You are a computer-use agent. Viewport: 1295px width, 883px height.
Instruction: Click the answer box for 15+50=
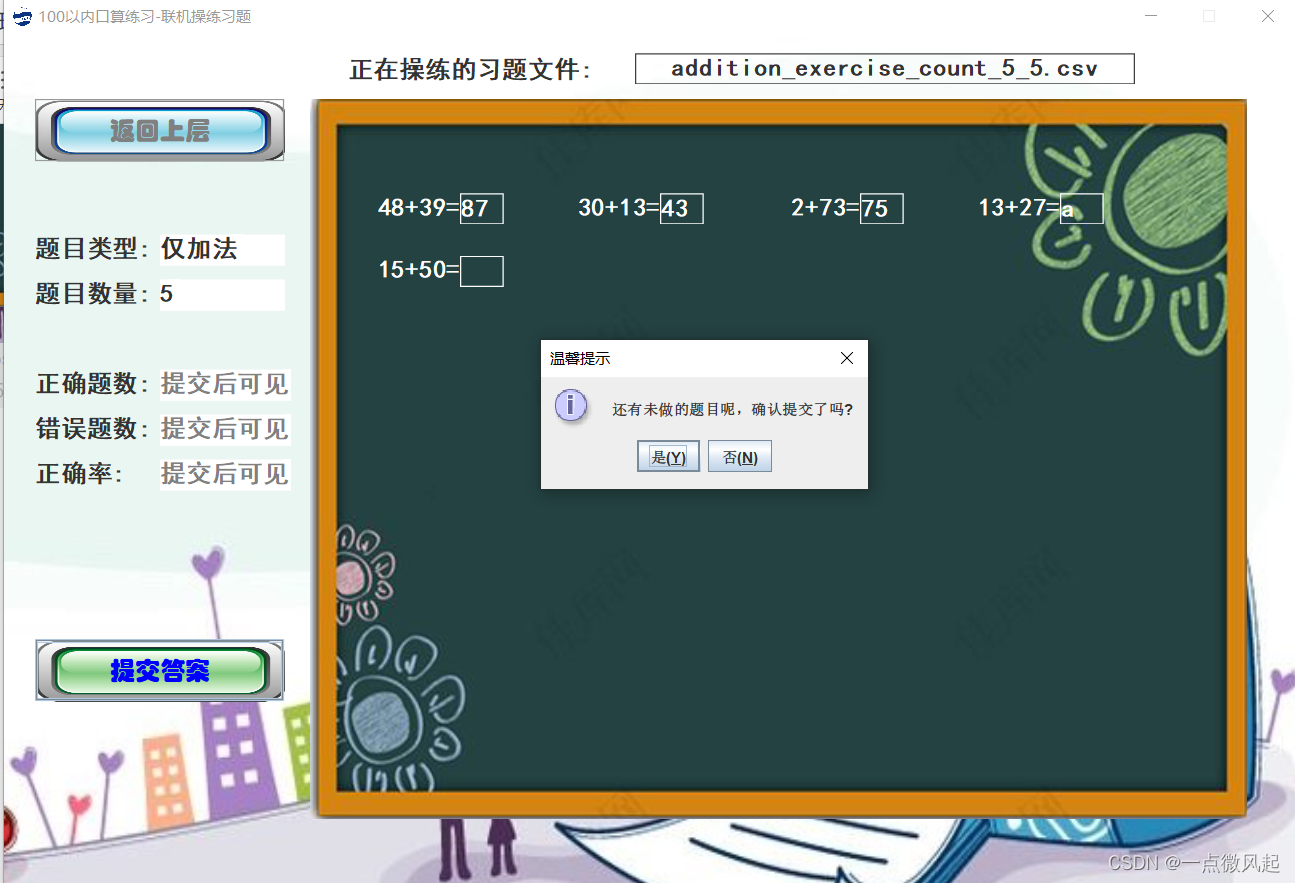481,270
